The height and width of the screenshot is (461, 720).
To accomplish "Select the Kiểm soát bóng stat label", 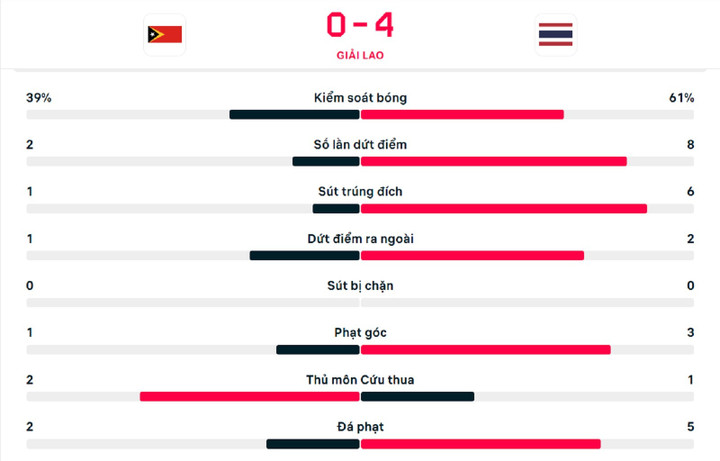I will click(x=359, y=98).
